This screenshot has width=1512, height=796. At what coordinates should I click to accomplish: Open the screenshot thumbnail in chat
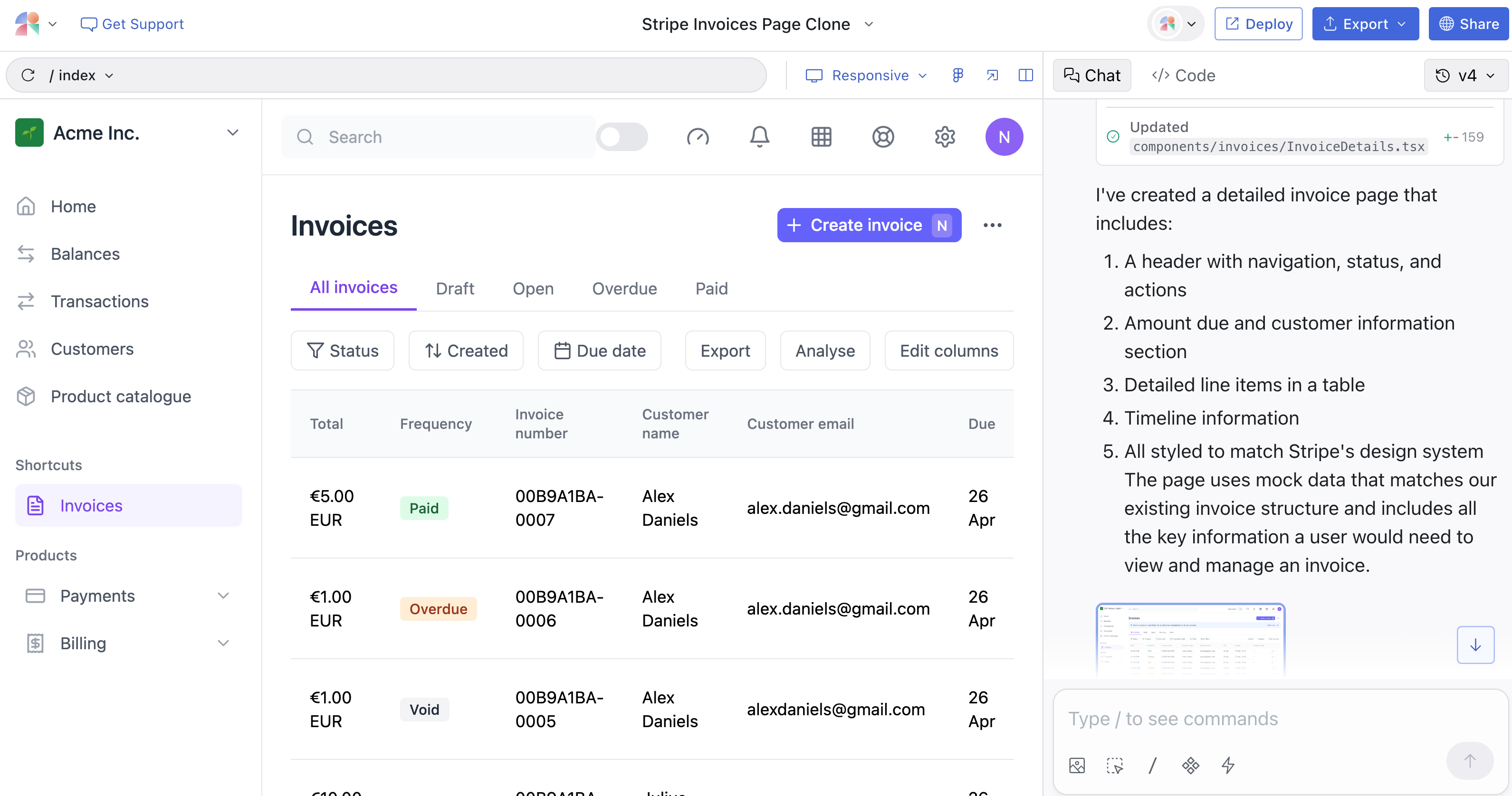(1190, 639)
